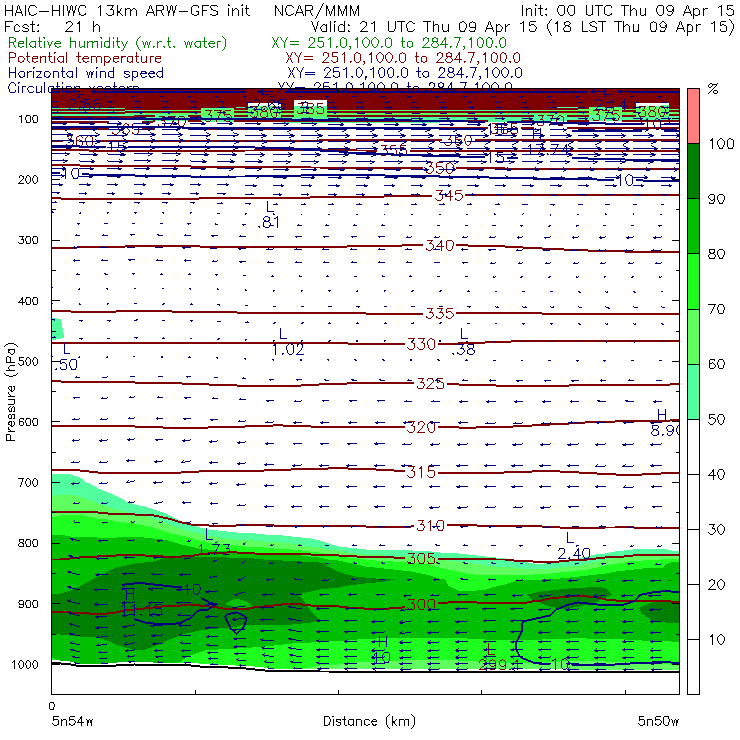Click the "315" potential temperature contour label
The width and height of the screenshot is (740, 740).
pyautogui.click(x=421, y=471)
